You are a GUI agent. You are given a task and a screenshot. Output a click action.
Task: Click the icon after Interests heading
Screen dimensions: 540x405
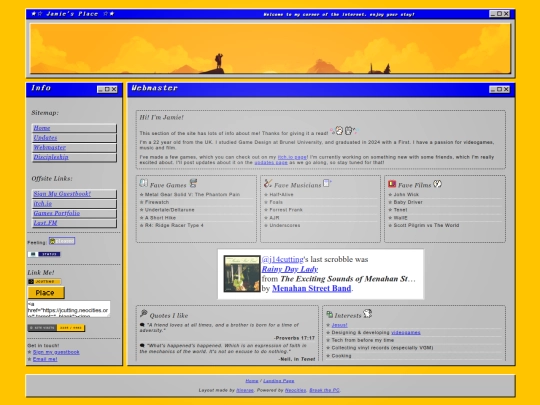367,313
